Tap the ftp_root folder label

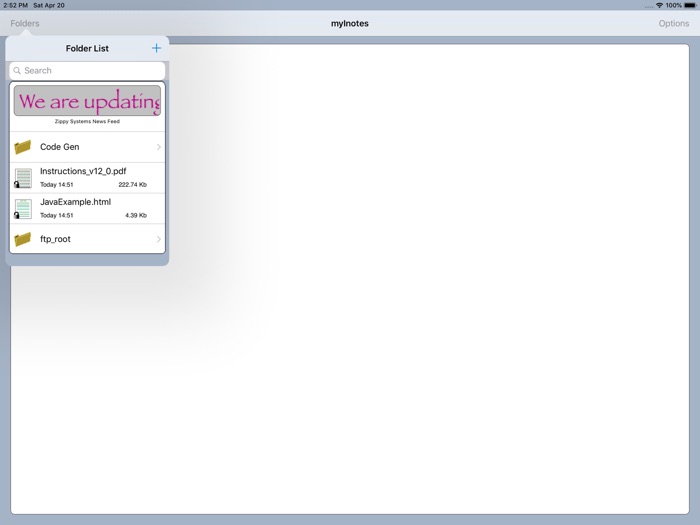(x=55, y=239)
